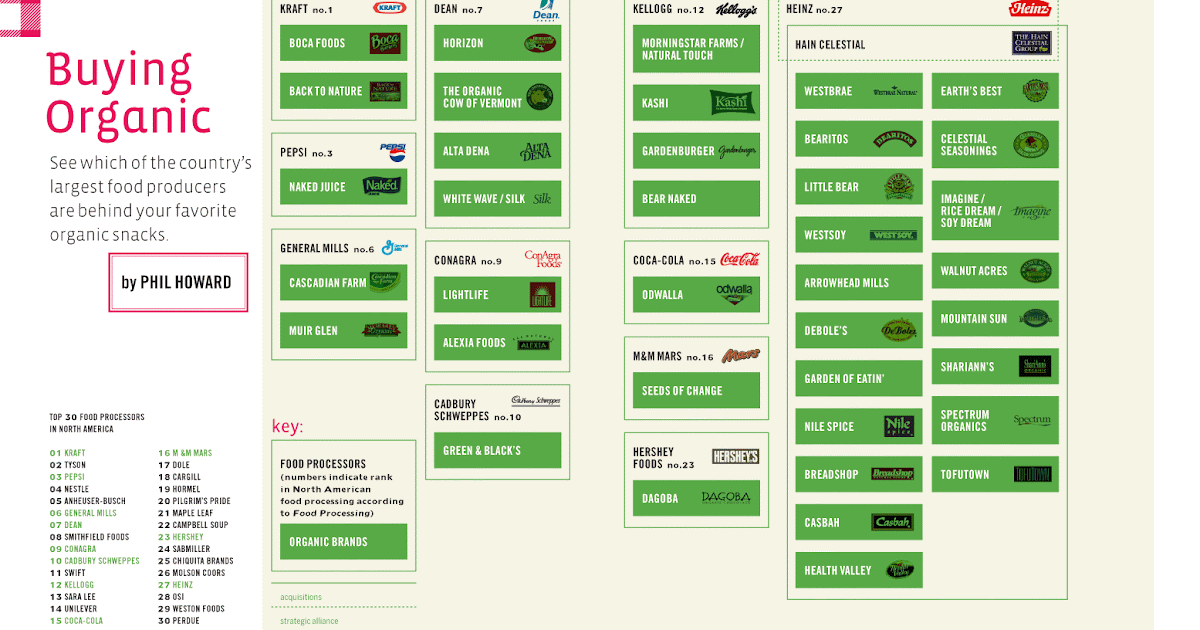Select the Walnut Acres brand box

995,271
